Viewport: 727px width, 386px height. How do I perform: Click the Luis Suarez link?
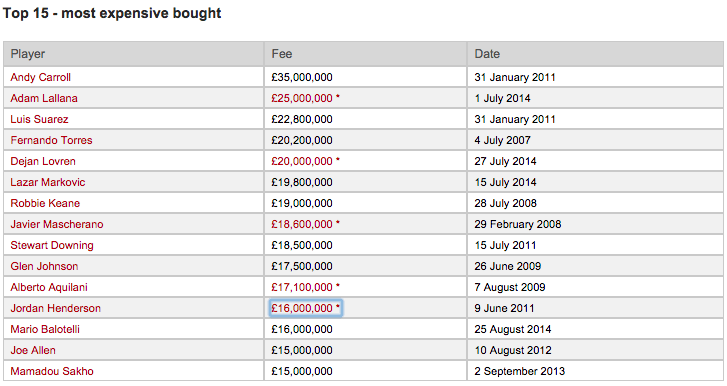39,119
